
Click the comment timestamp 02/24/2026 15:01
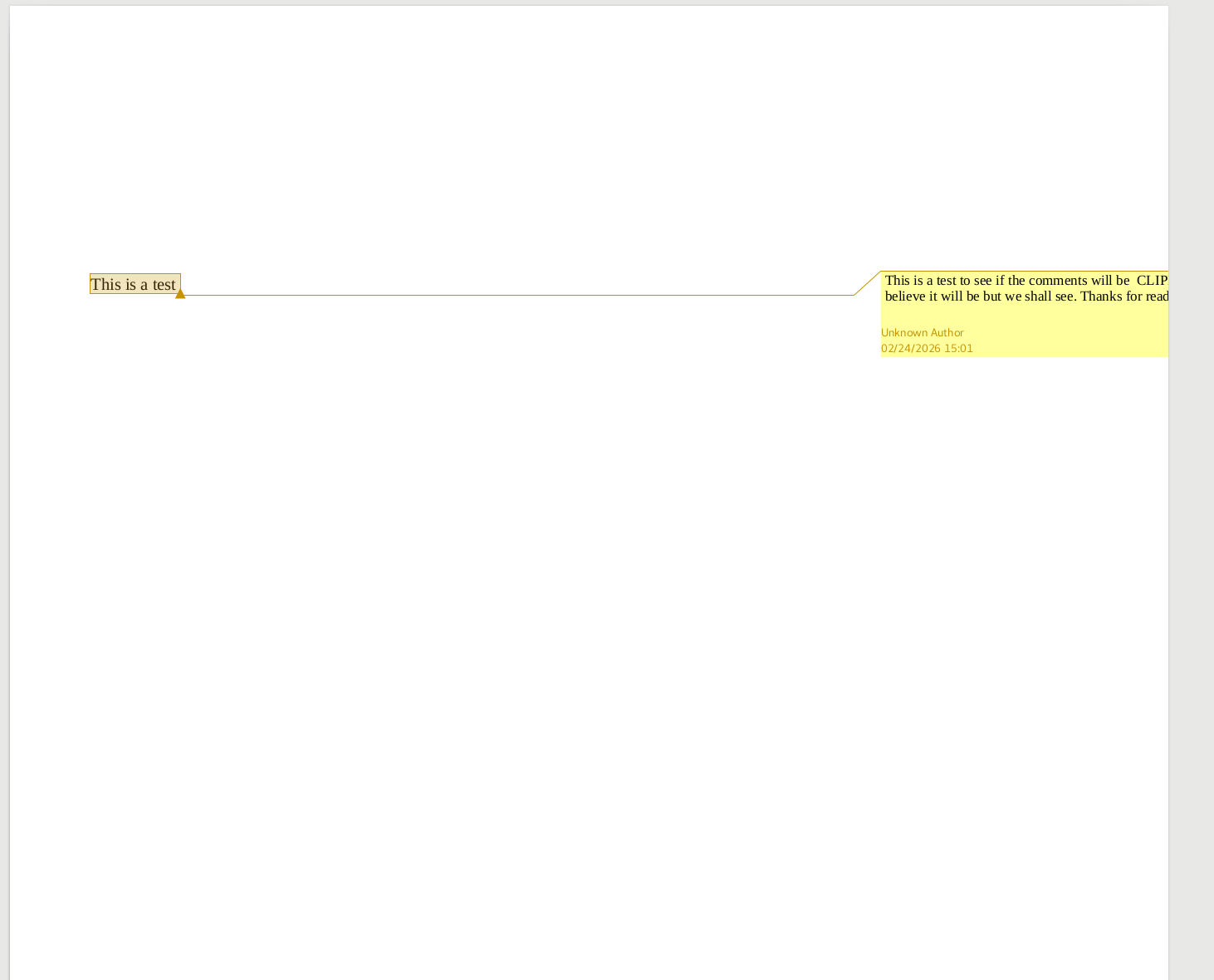click(x=927, y=349)
